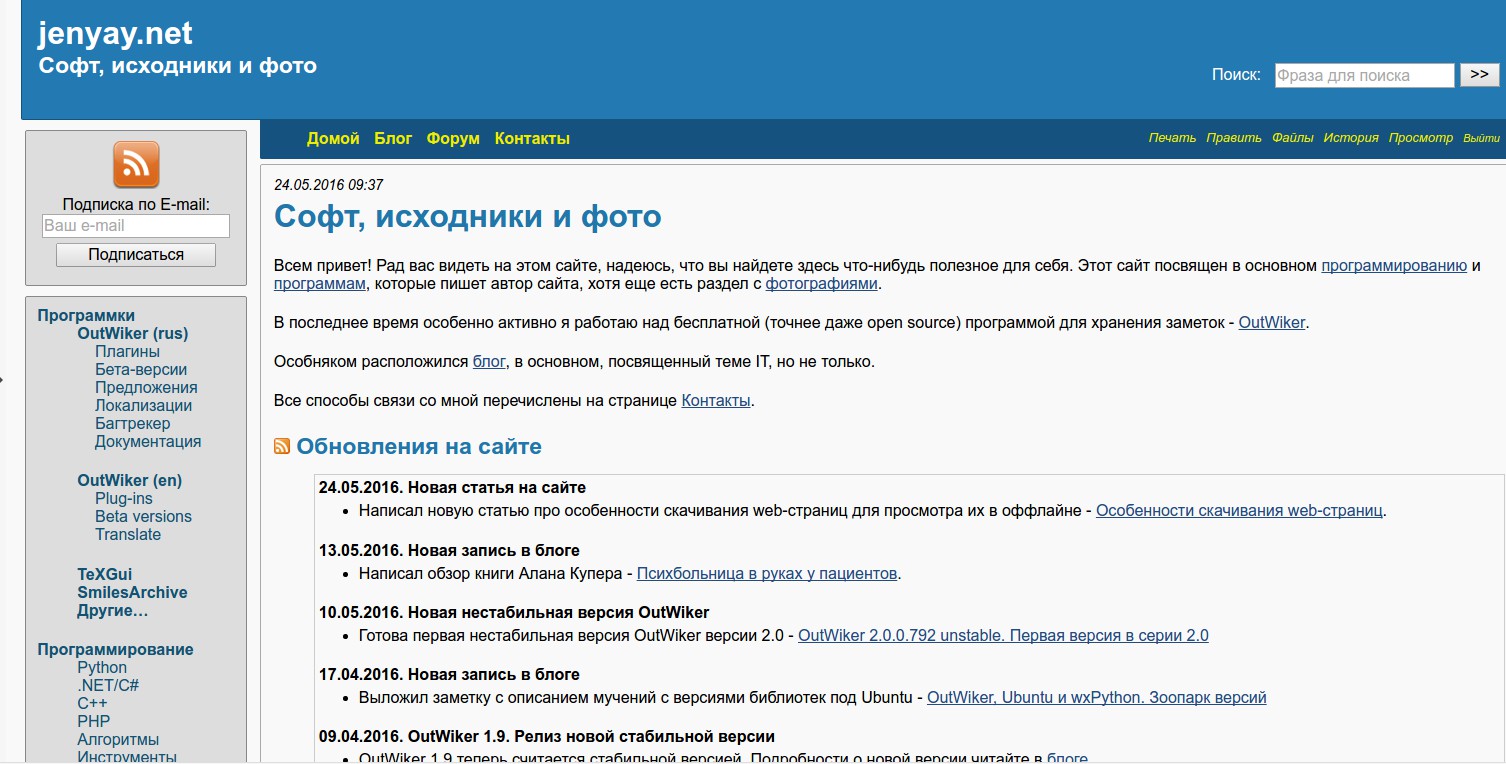This screenshot has width=1506, height=764.
Task: Select Программирование in the sidebar
Action: pyautogui.click(x=115, y=650)
